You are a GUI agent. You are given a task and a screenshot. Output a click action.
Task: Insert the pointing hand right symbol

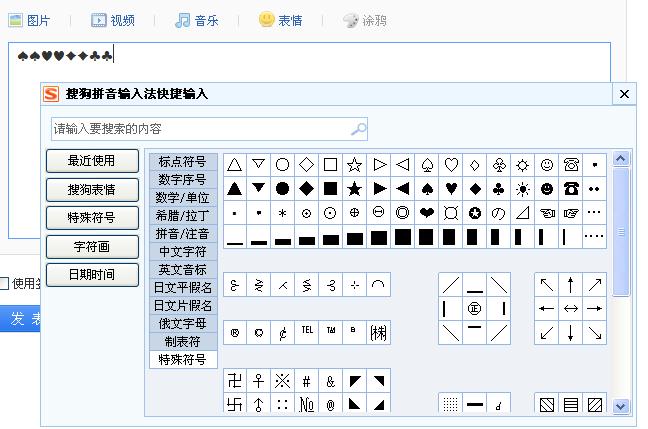[x=571, y=213]
